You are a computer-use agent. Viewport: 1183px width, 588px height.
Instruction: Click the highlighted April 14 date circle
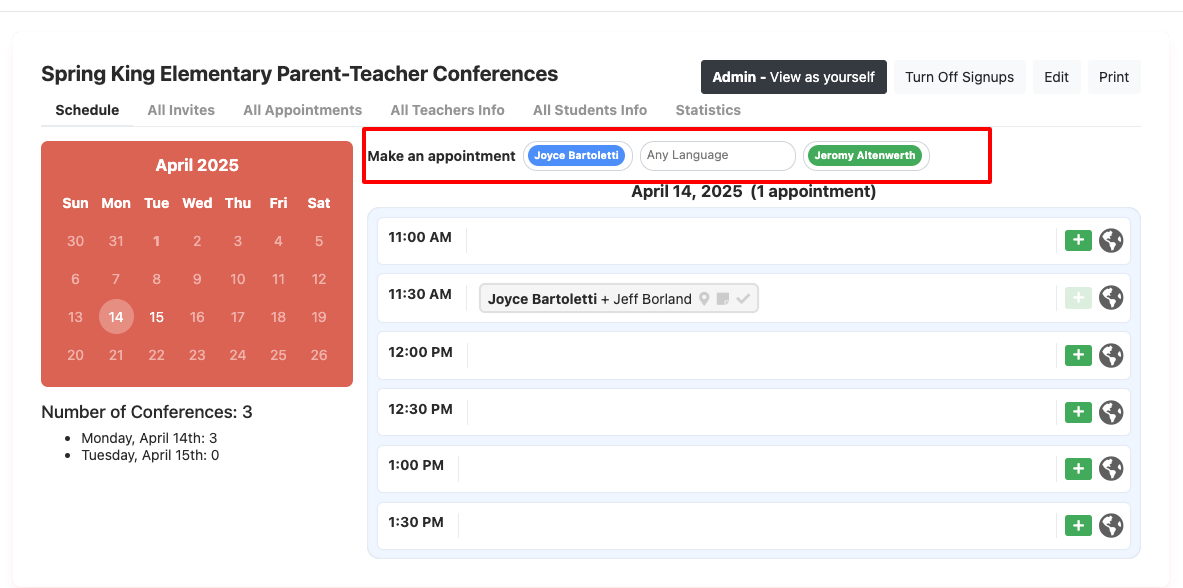pyautogui.click(x=116, y=316)
